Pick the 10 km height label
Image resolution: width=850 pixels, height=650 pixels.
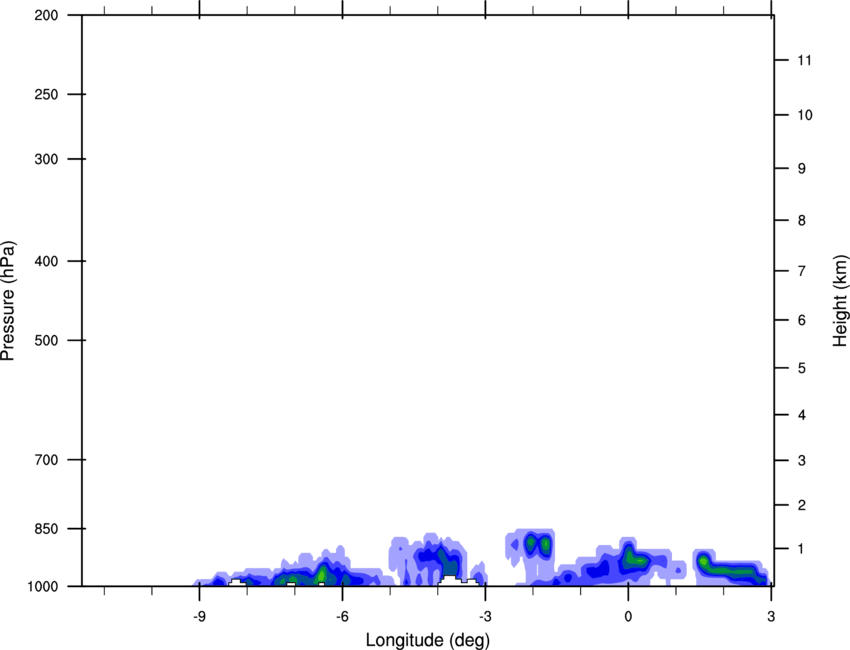(805, 115)
